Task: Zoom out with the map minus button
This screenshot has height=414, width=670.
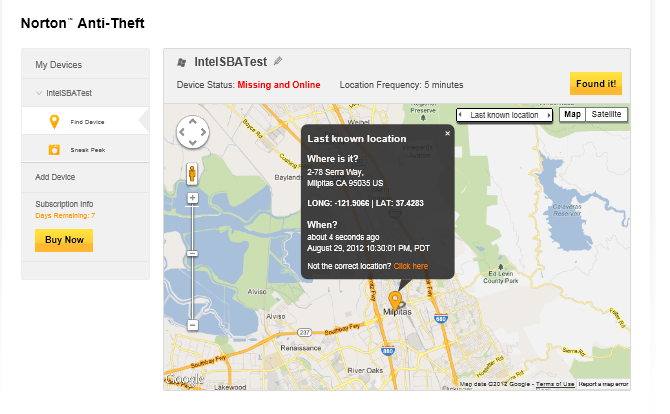Action: click(x=192, y=325)
